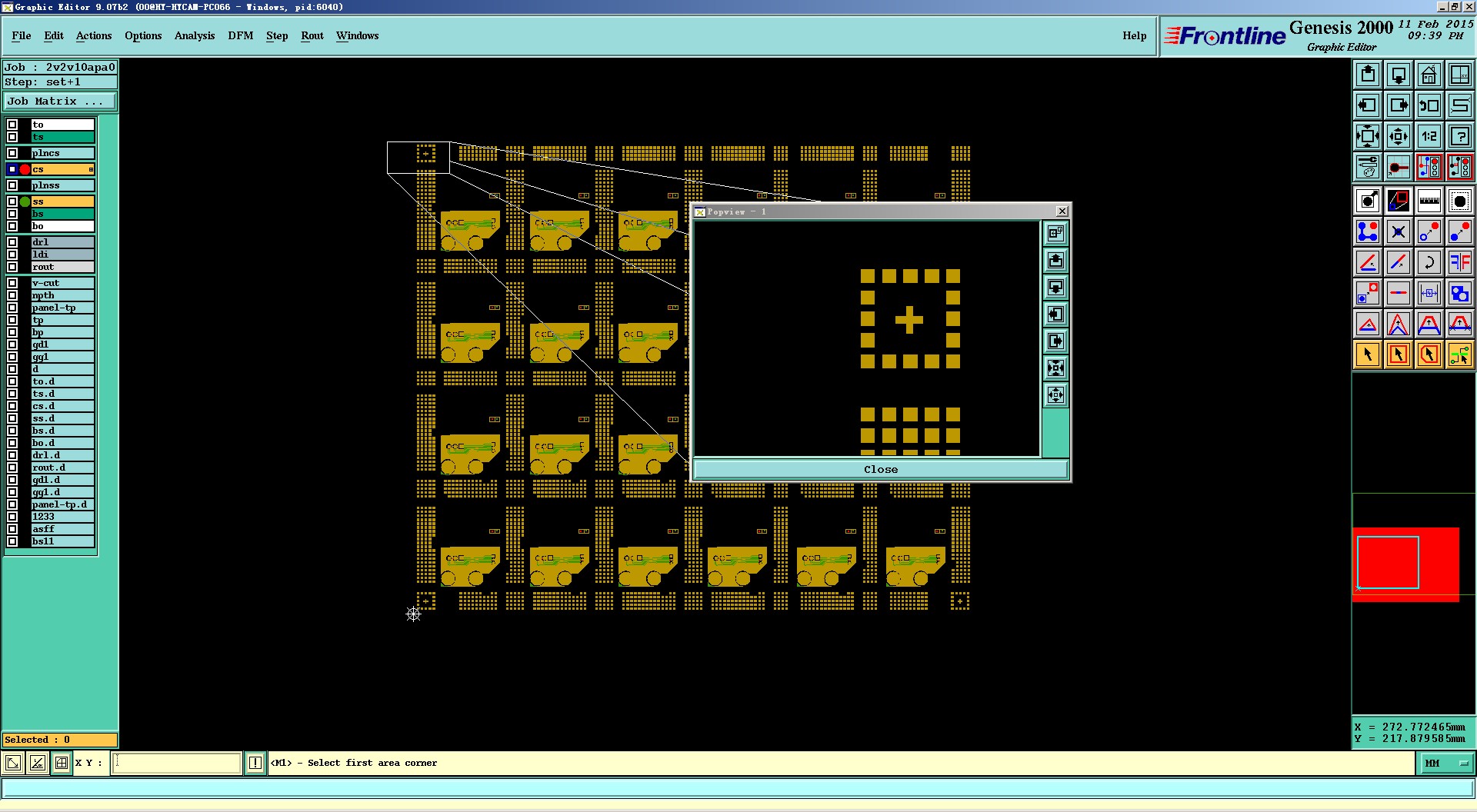1477x812 pixels.
Task: Click the dimension bracket tool icon
Action: 1429,293
